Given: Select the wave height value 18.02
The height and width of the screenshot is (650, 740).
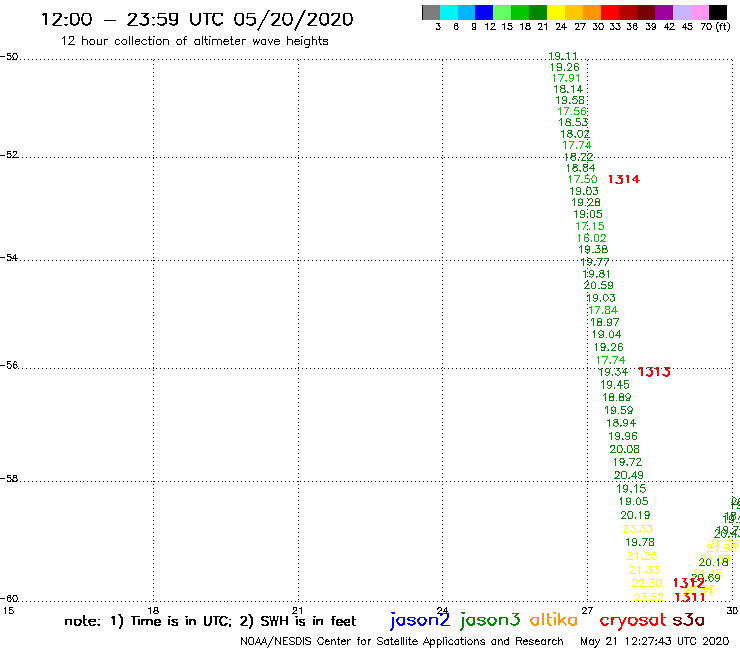Looking at the screenshot, I should point(575,134).
